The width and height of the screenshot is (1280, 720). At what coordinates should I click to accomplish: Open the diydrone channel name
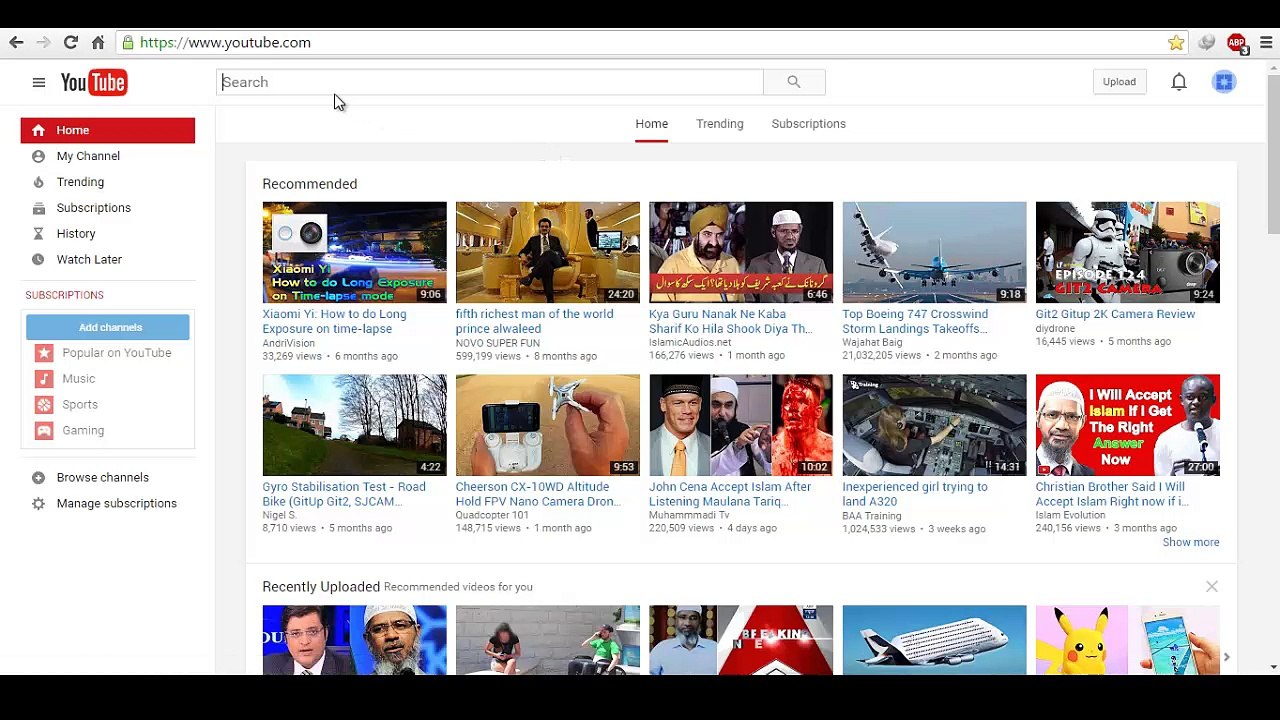pos(1055,328)
